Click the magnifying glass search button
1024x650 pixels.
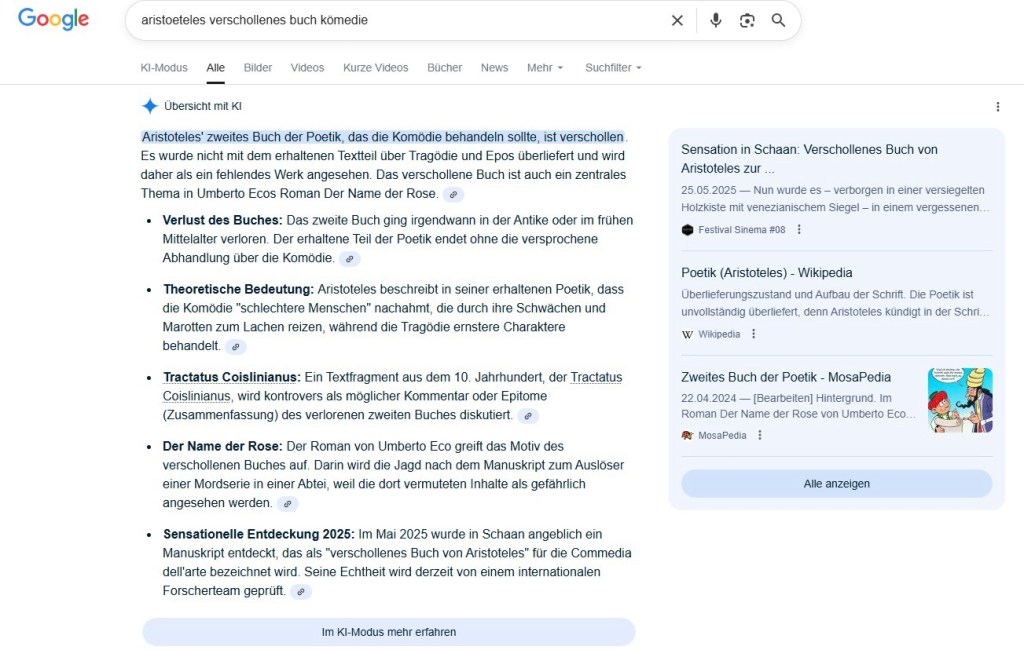pyautogui.click(x=778, y=20)
